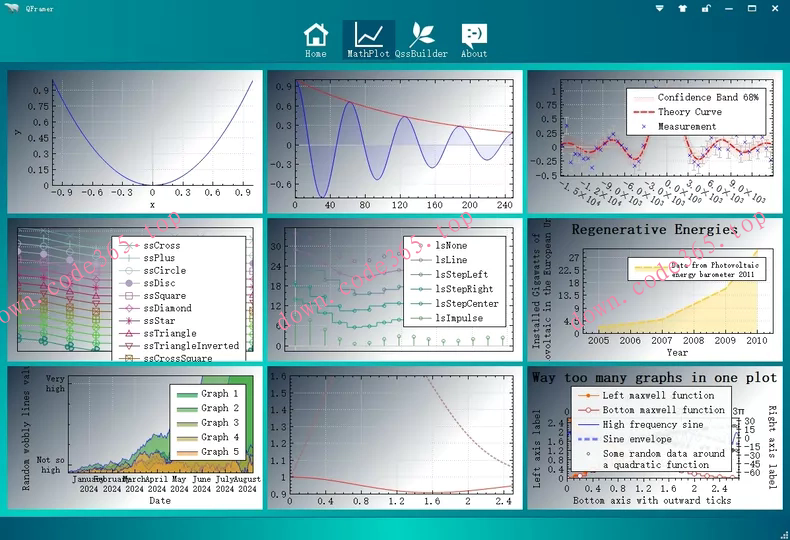
Task: Open the title bar dropdown triangle menu
Action: pyautogui.click(x=659, y=8)
